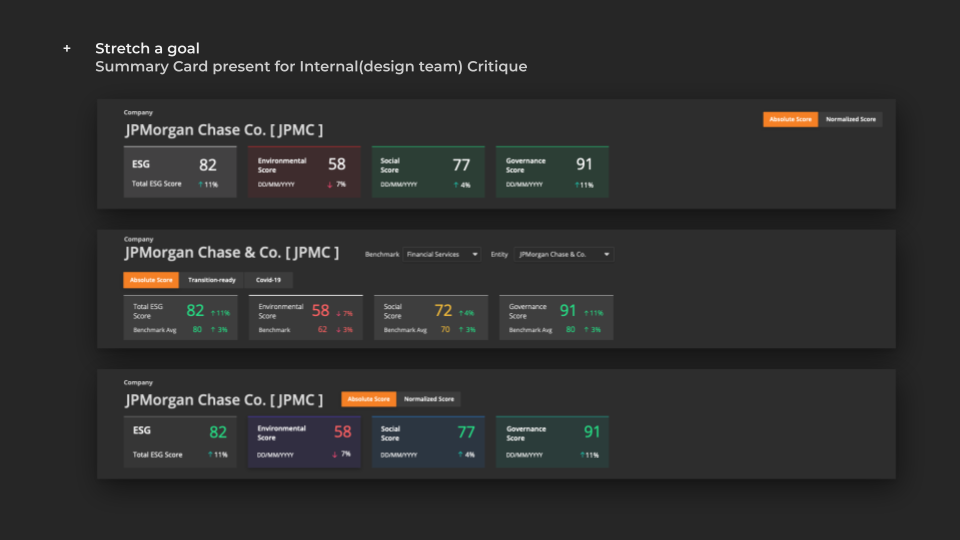Switch to Normalized Score in the top card

click(850, 119)
